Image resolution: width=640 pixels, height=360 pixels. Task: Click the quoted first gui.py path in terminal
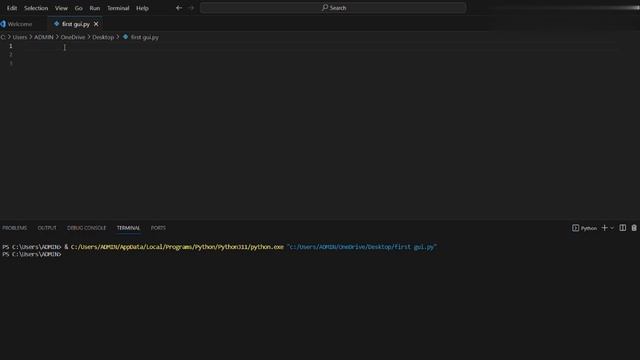click(362, 247)
